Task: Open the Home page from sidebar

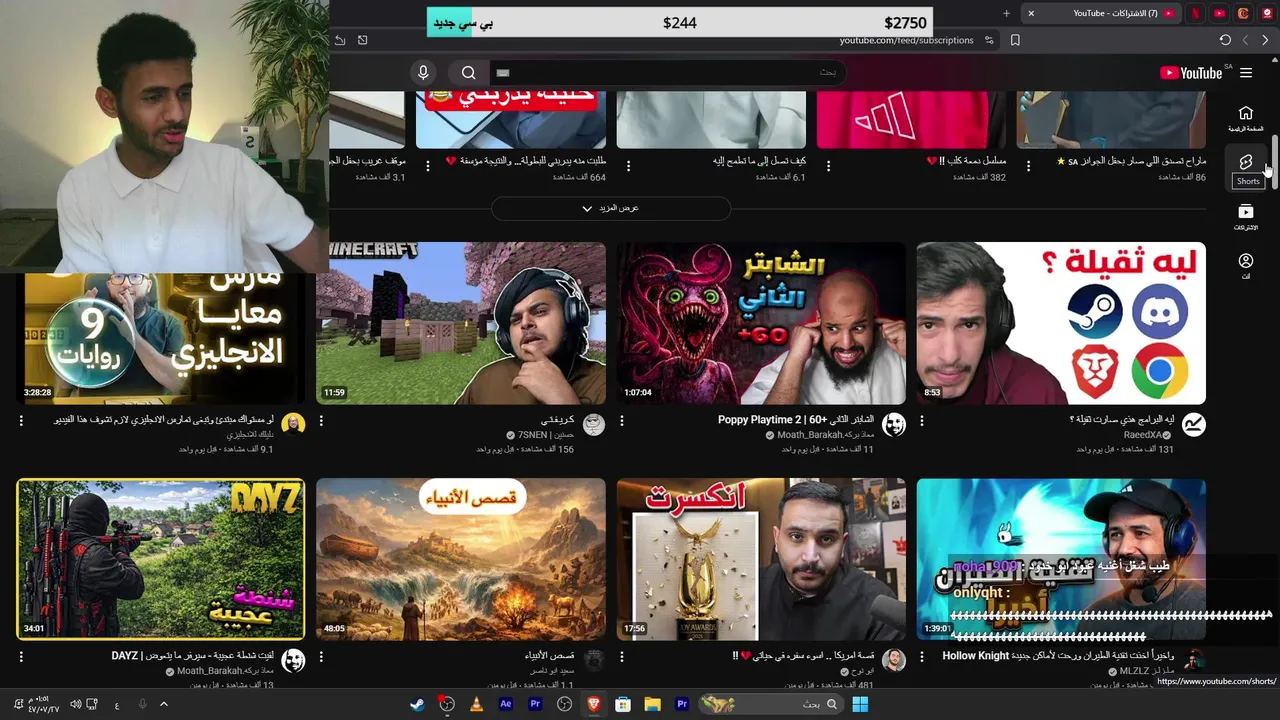Action: [1246, 118]
